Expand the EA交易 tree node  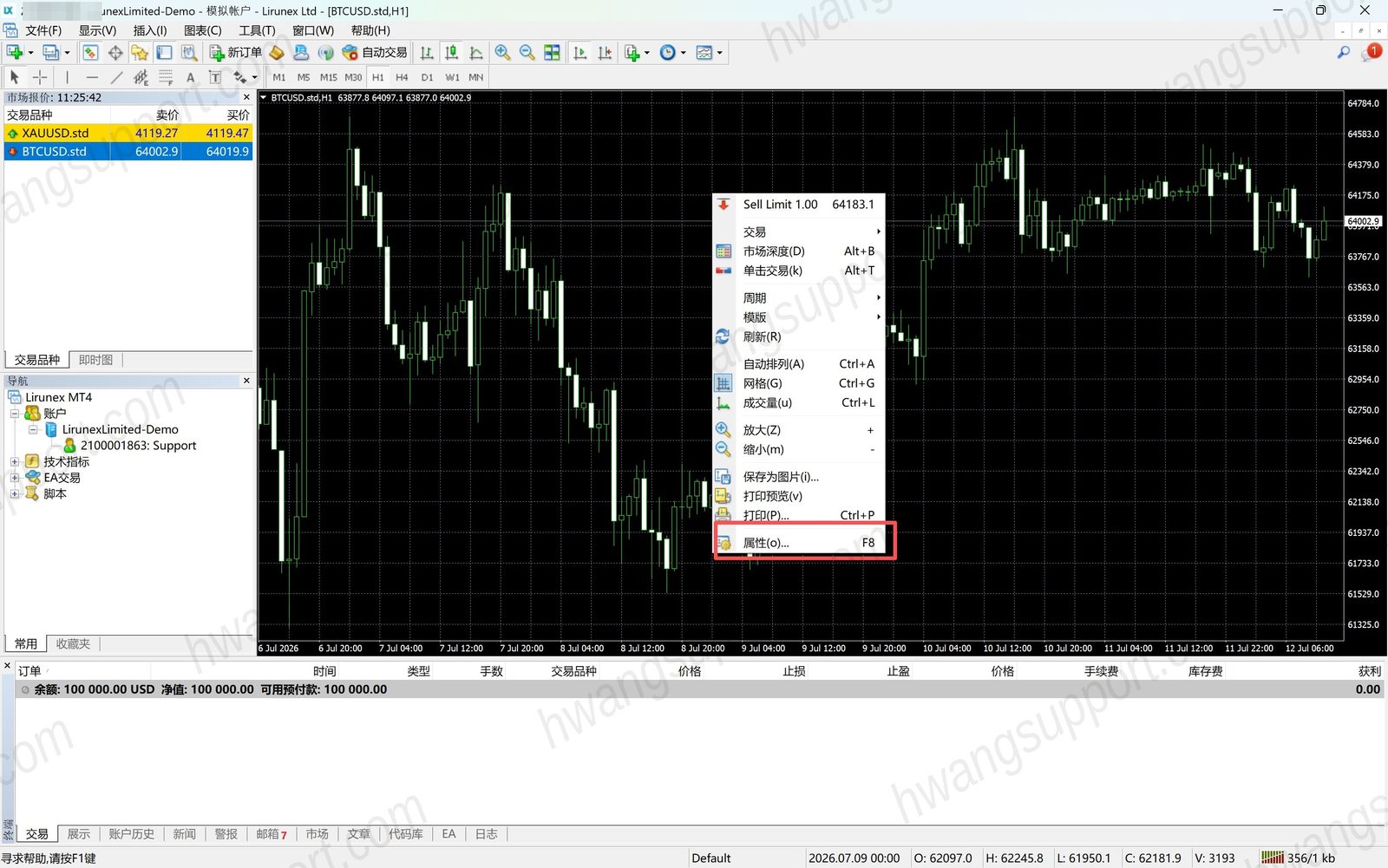click(15, 478)
